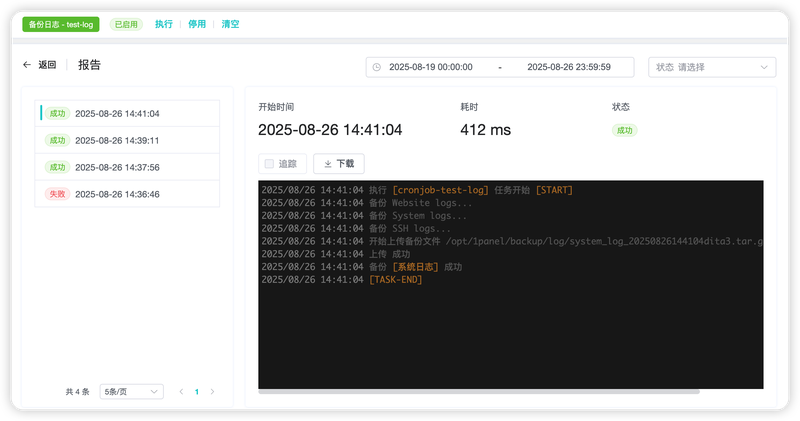The width and height of the screenshot is (800, 421).
Task: Toggle the 追踪 checkbox
Action: click(x=269, y=164)
